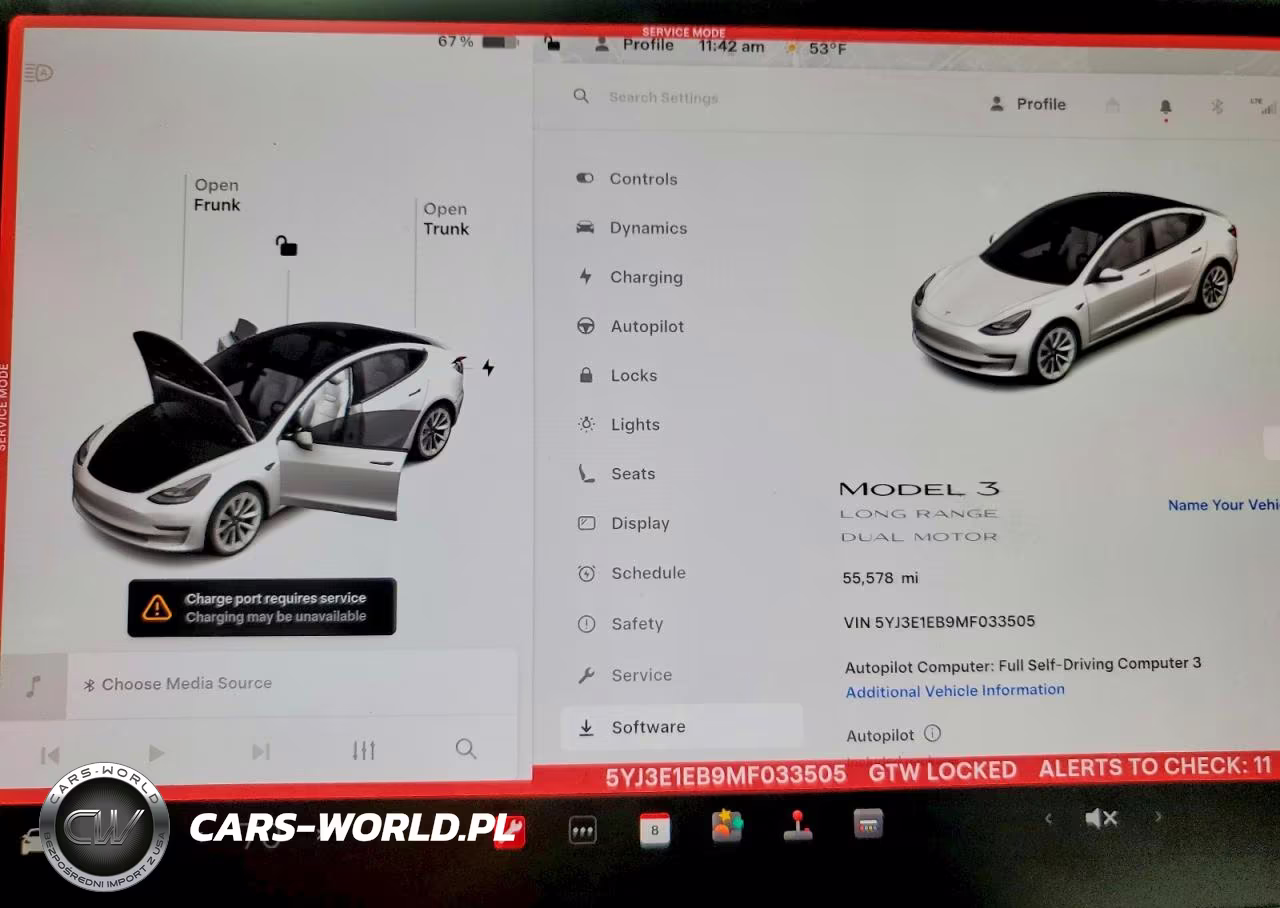The height and width of the screenshot is (908, 1280).
Task: Tap the 53°F temperature reading
Action: pyautogui.click(x=827, y=48)
